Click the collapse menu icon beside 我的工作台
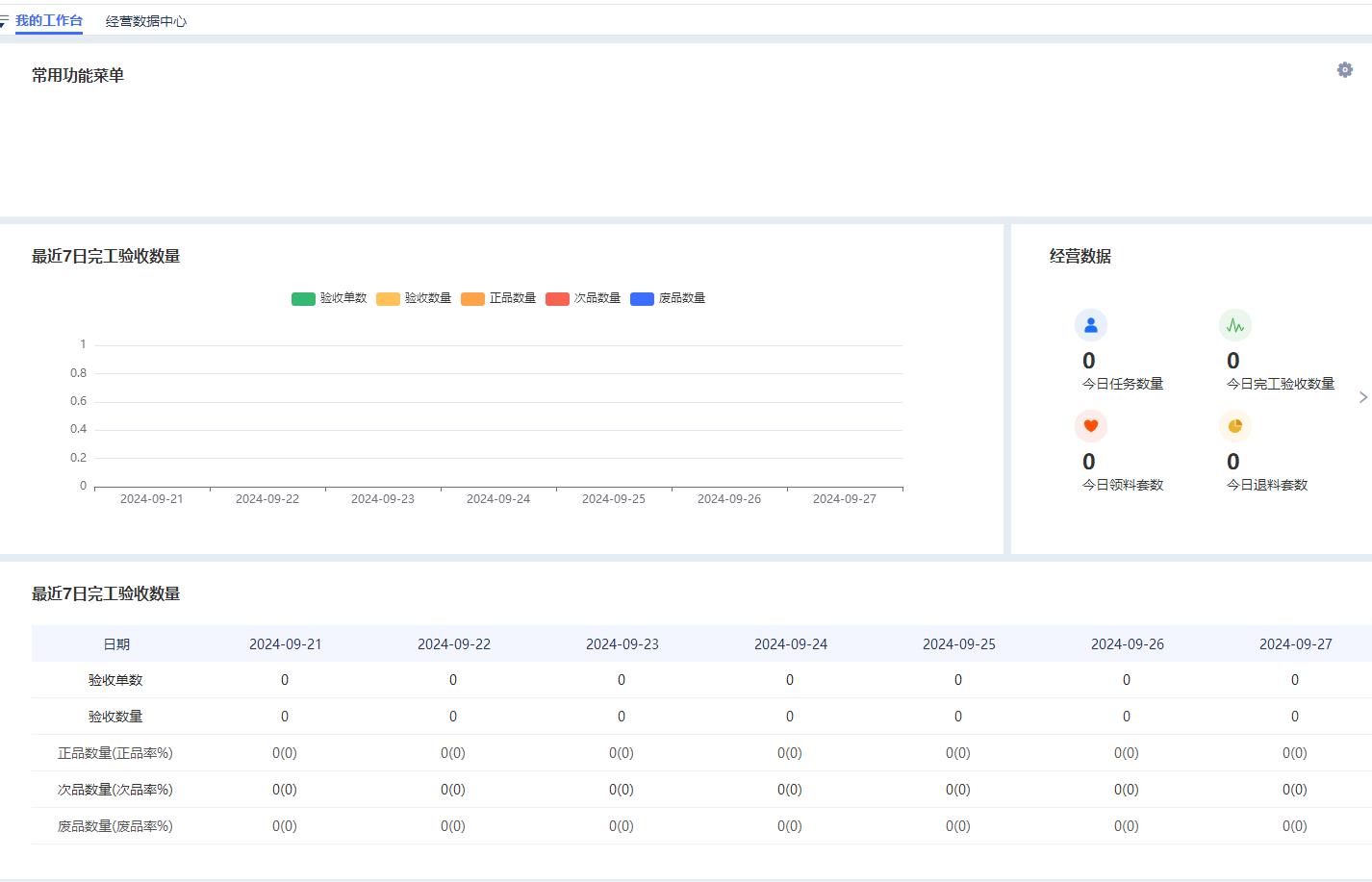 tap(4, 21)
